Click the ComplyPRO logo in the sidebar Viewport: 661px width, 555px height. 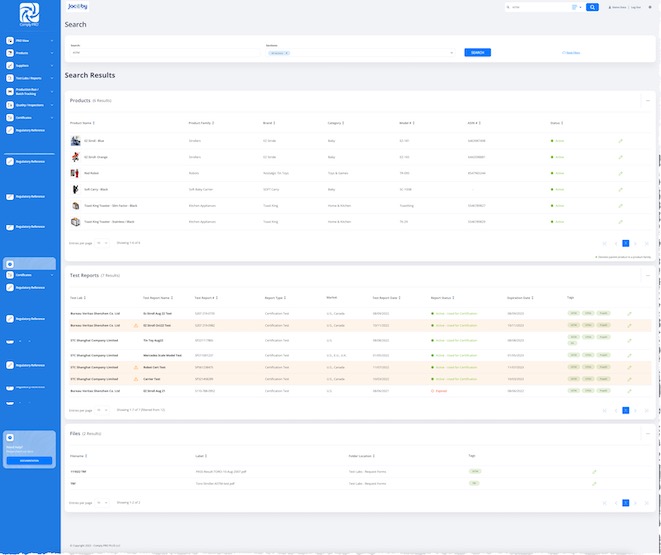29,15
